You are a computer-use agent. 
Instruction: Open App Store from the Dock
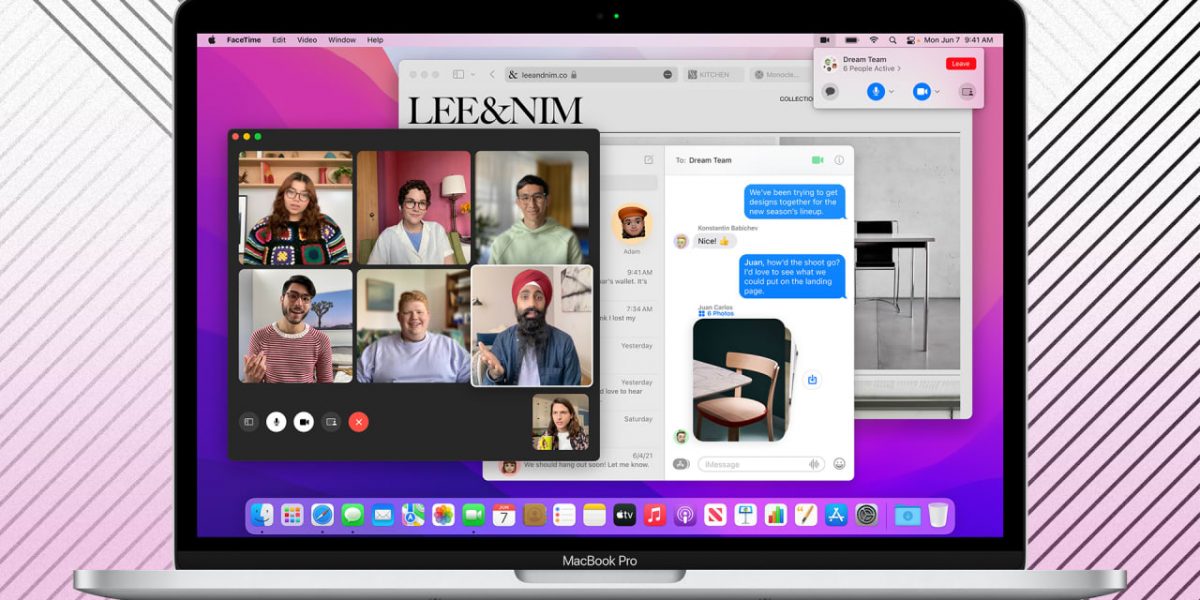pyautogui.click(x=836, y=515)
